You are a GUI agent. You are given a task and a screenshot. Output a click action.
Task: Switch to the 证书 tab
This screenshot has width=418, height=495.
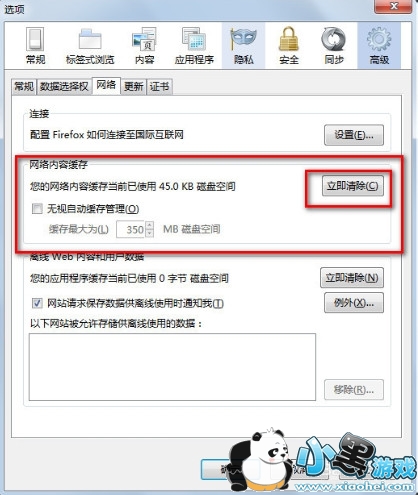pyautogui.click(x=159, y=87)
